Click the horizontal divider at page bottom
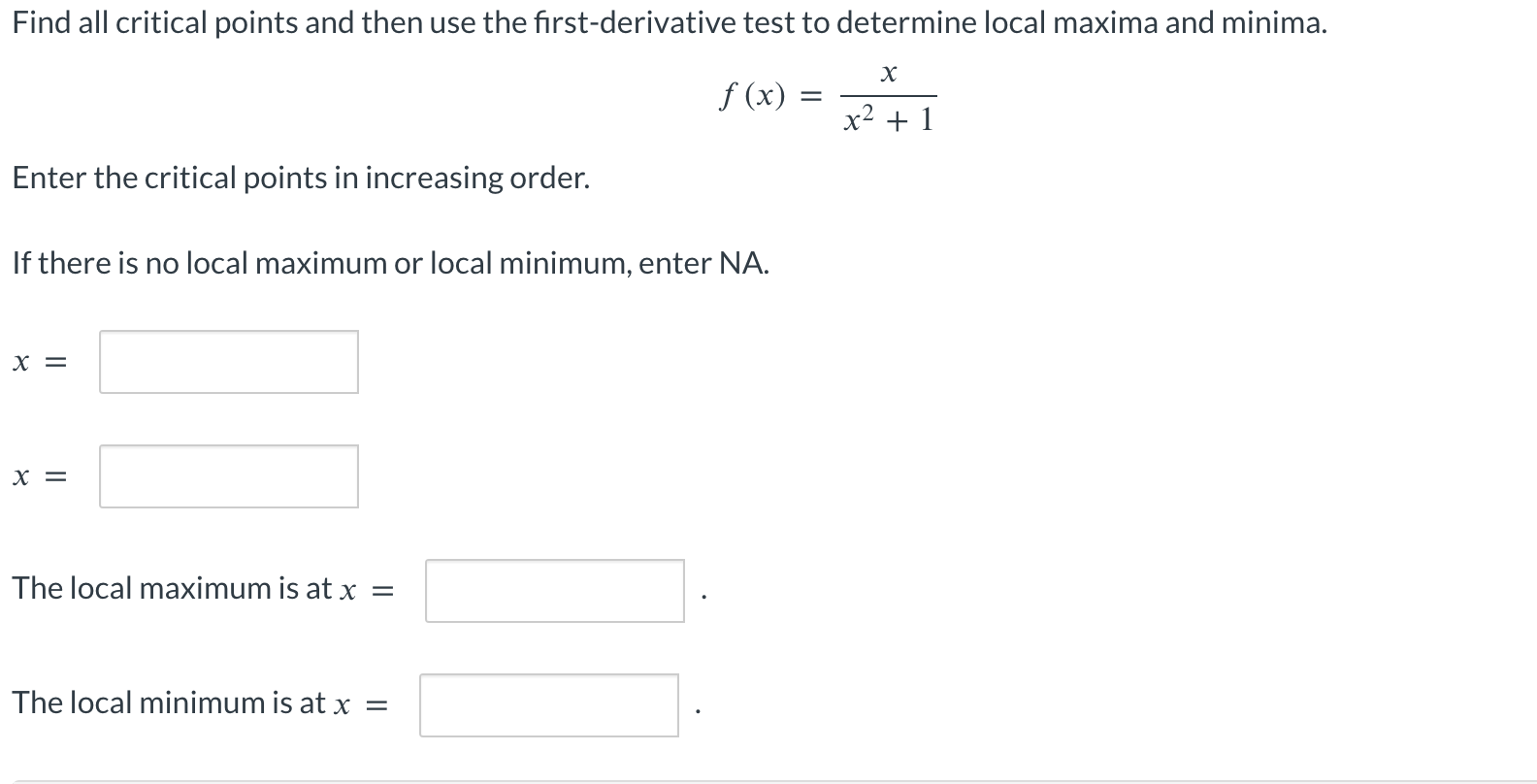Screen dimensions: 1537x784 pyautogui.click(x=768, y=781)
